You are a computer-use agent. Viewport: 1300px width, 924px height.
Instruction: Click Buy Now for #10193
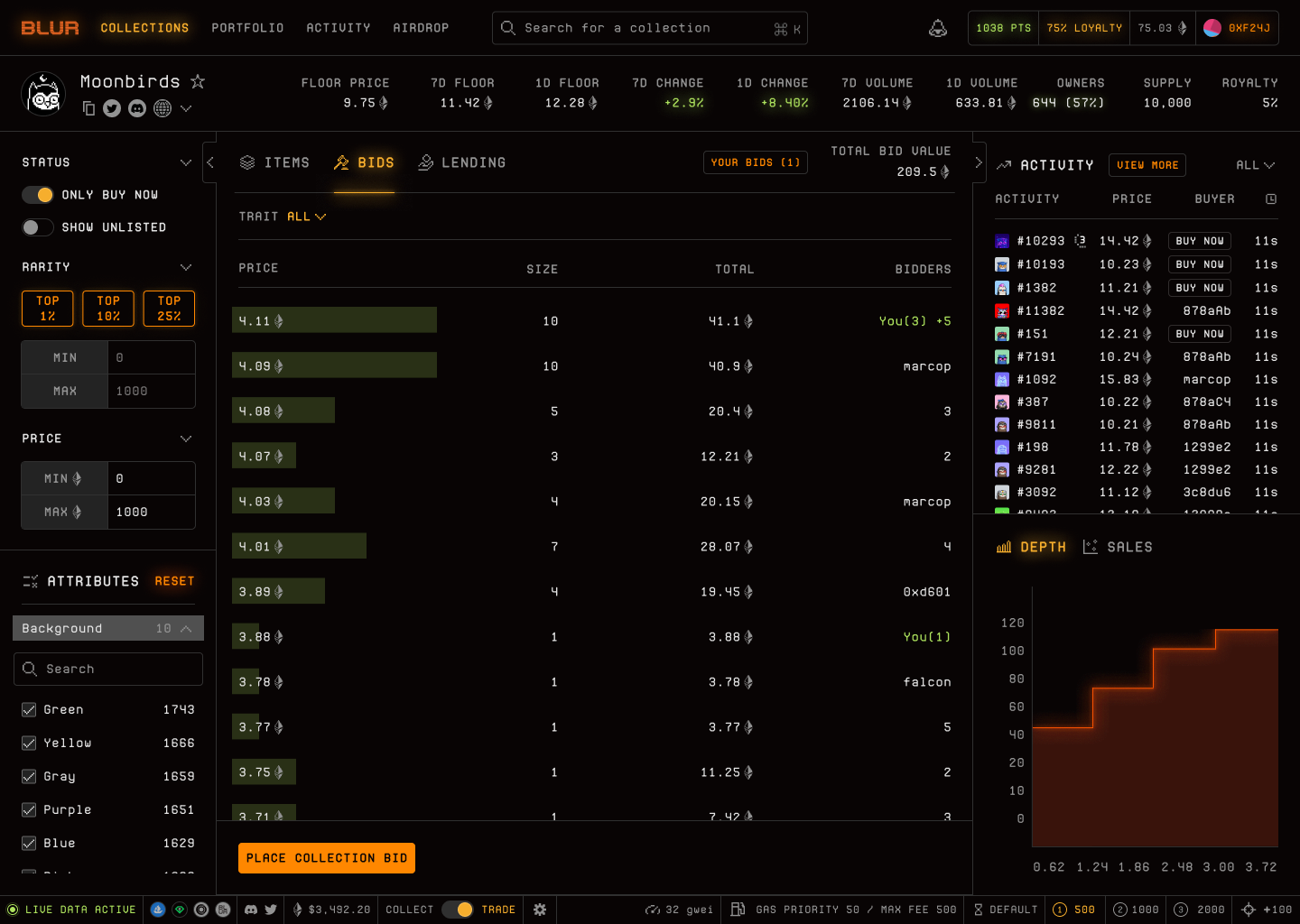click(x=1200, y=264)
